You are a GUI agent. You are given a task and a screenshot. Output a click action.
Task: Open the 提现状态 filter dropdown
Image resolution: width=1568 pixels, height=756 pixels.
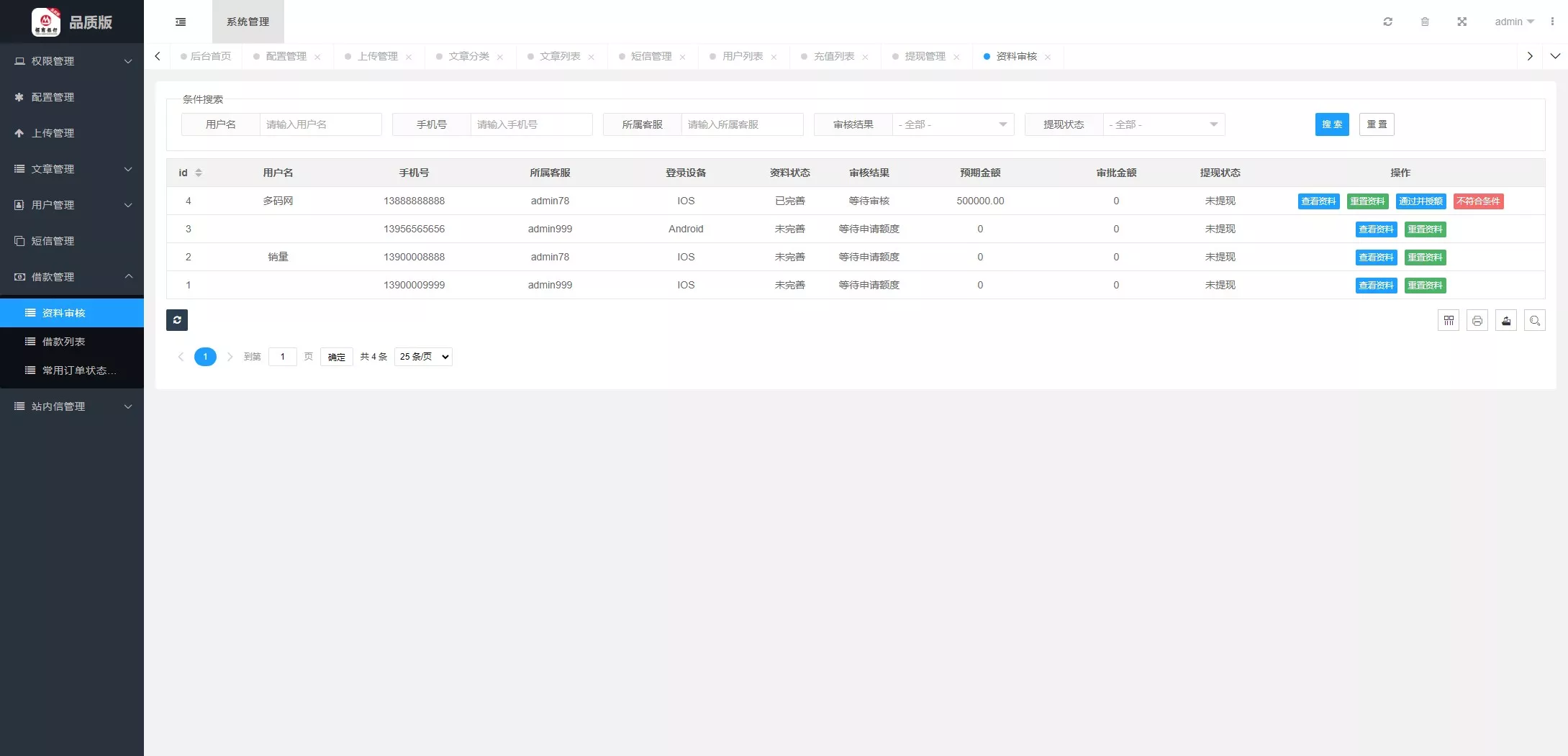click(1163, 124)
